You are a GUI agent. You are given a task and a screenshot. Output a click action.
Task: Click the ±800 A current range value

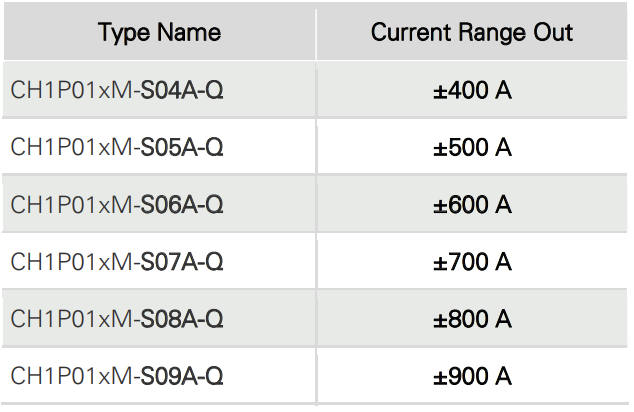click(x=472, y=319)
